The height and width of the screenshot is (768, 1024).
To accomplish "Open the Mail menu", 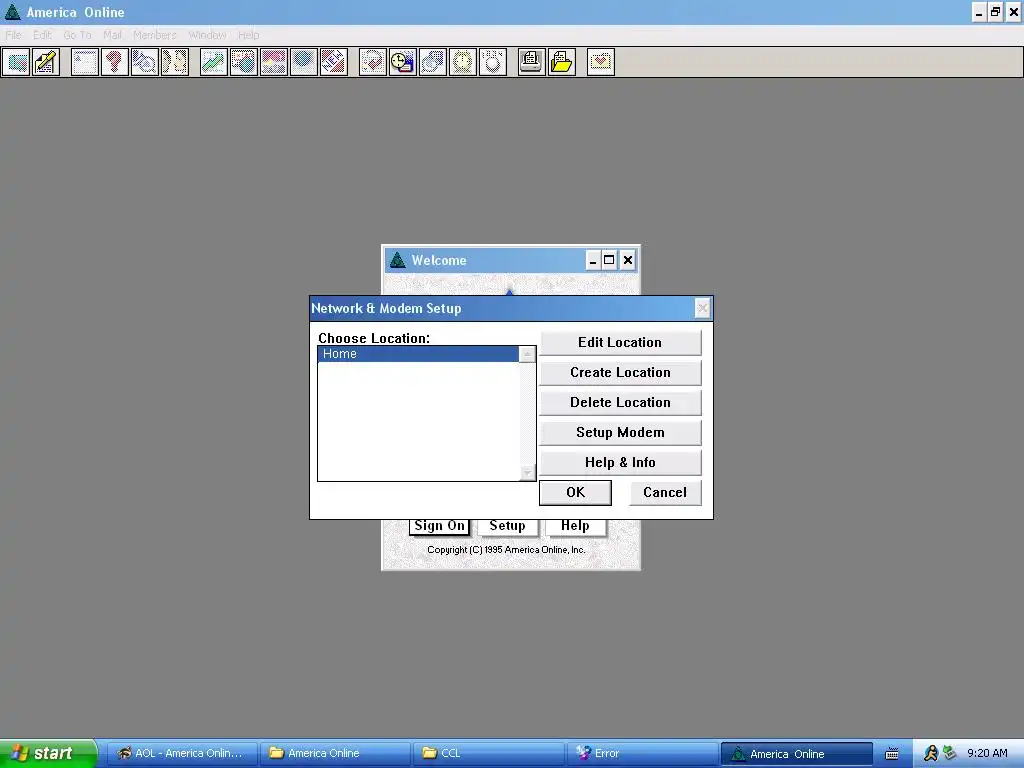I will pos(112,35).
